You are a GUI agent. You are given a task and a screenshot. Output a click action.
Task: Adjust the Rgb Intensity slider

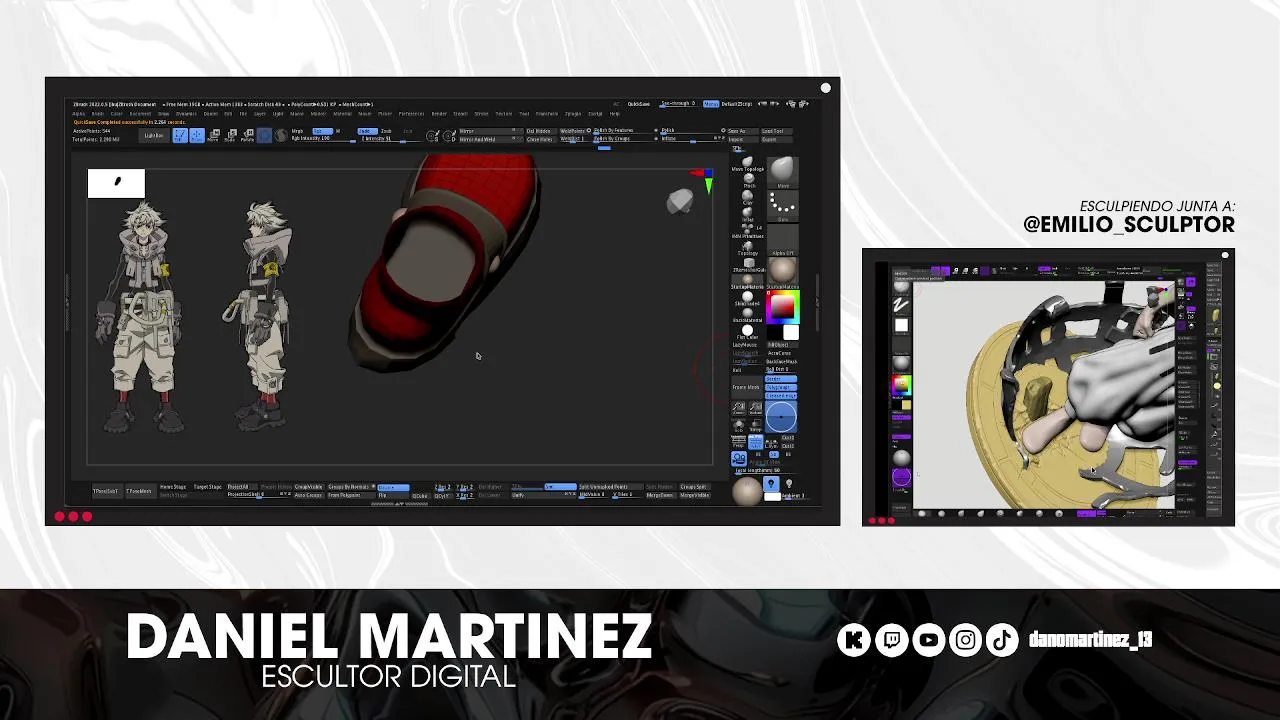click(x=324, y=139)
